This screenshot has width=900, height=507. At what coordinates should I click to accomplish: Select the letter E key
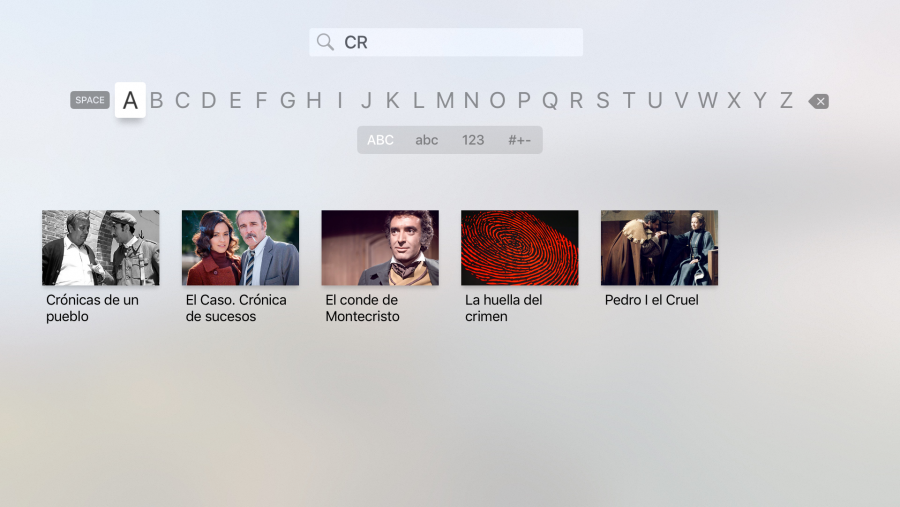[235, 100]
